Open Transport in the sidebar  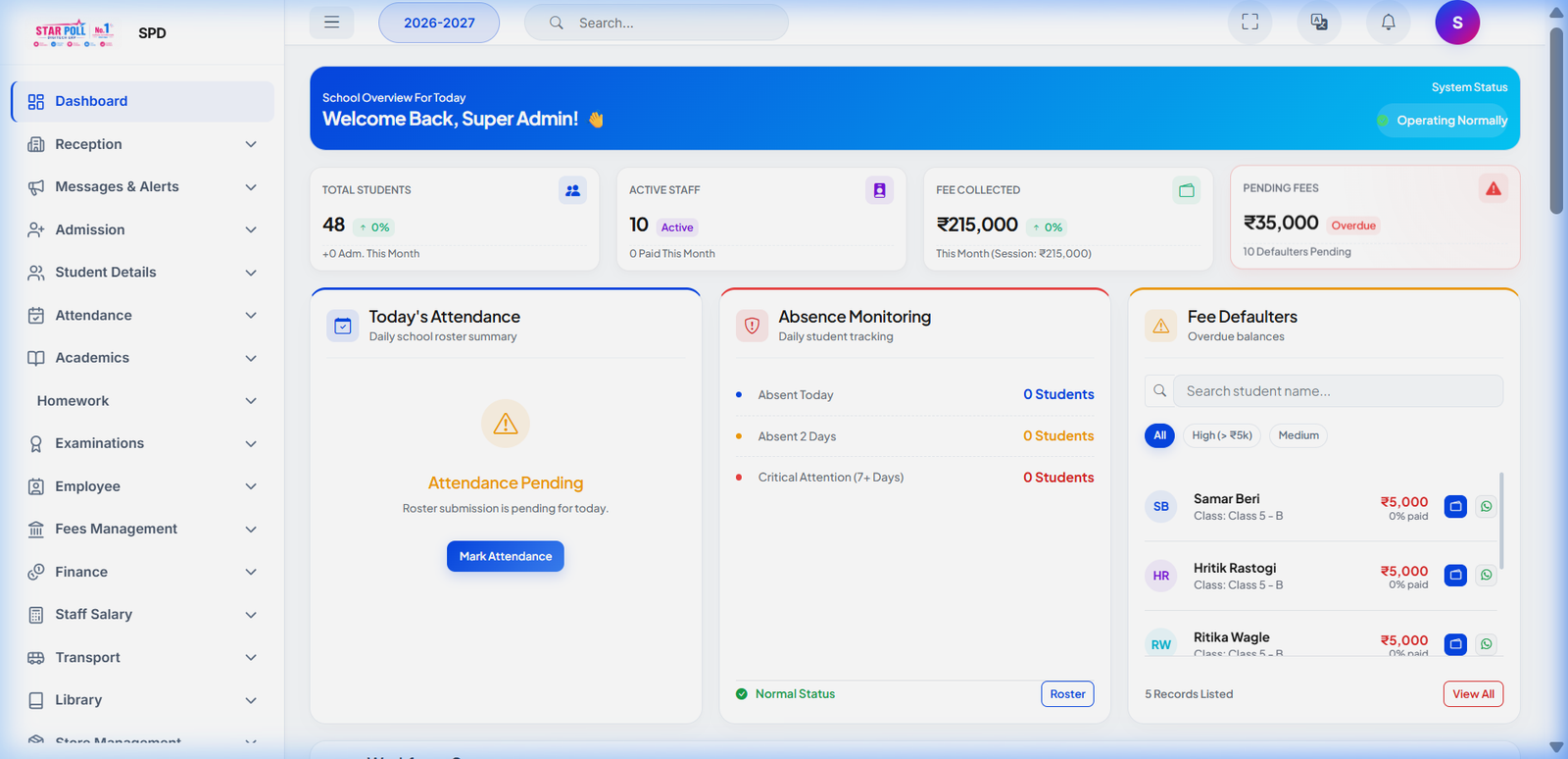(x=143, y=657)
